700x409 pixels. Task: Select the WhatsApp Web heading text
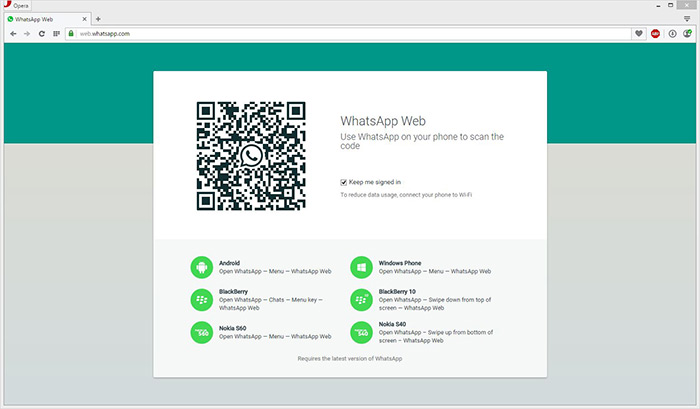tap(383, 121)
